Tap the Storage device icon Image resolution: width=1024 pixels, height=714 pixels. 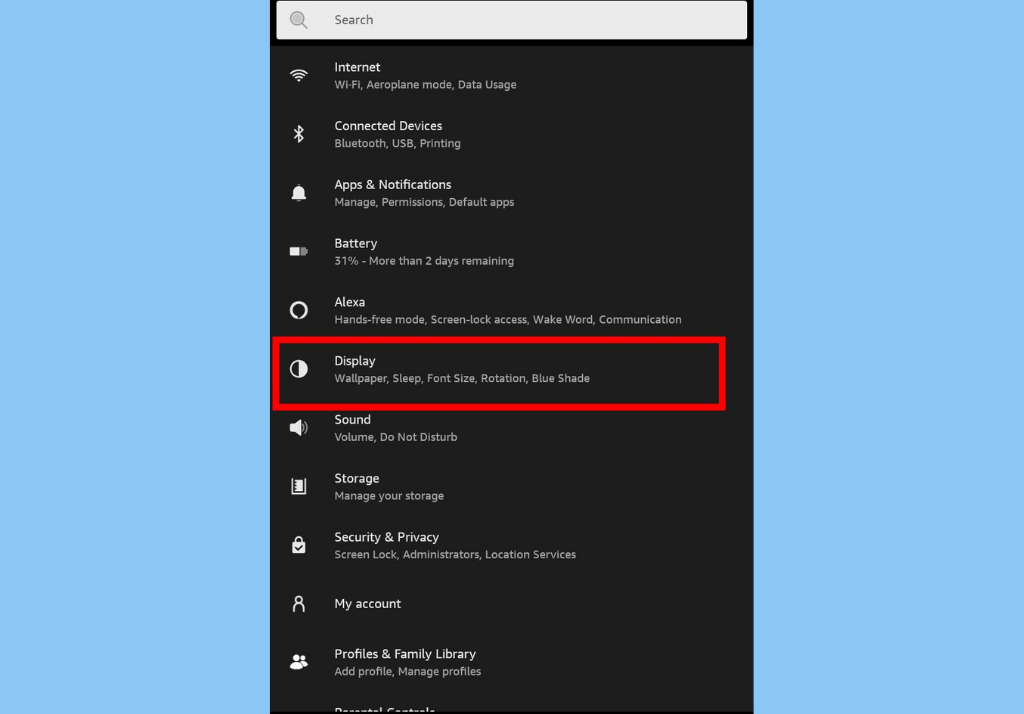click(x=298, y=487)
